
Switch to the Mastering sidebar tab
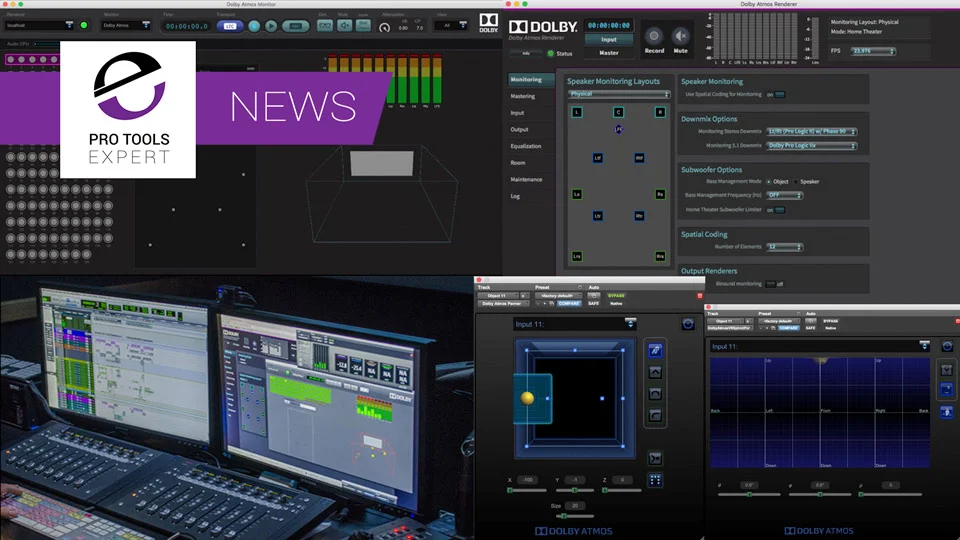(523, 96)
